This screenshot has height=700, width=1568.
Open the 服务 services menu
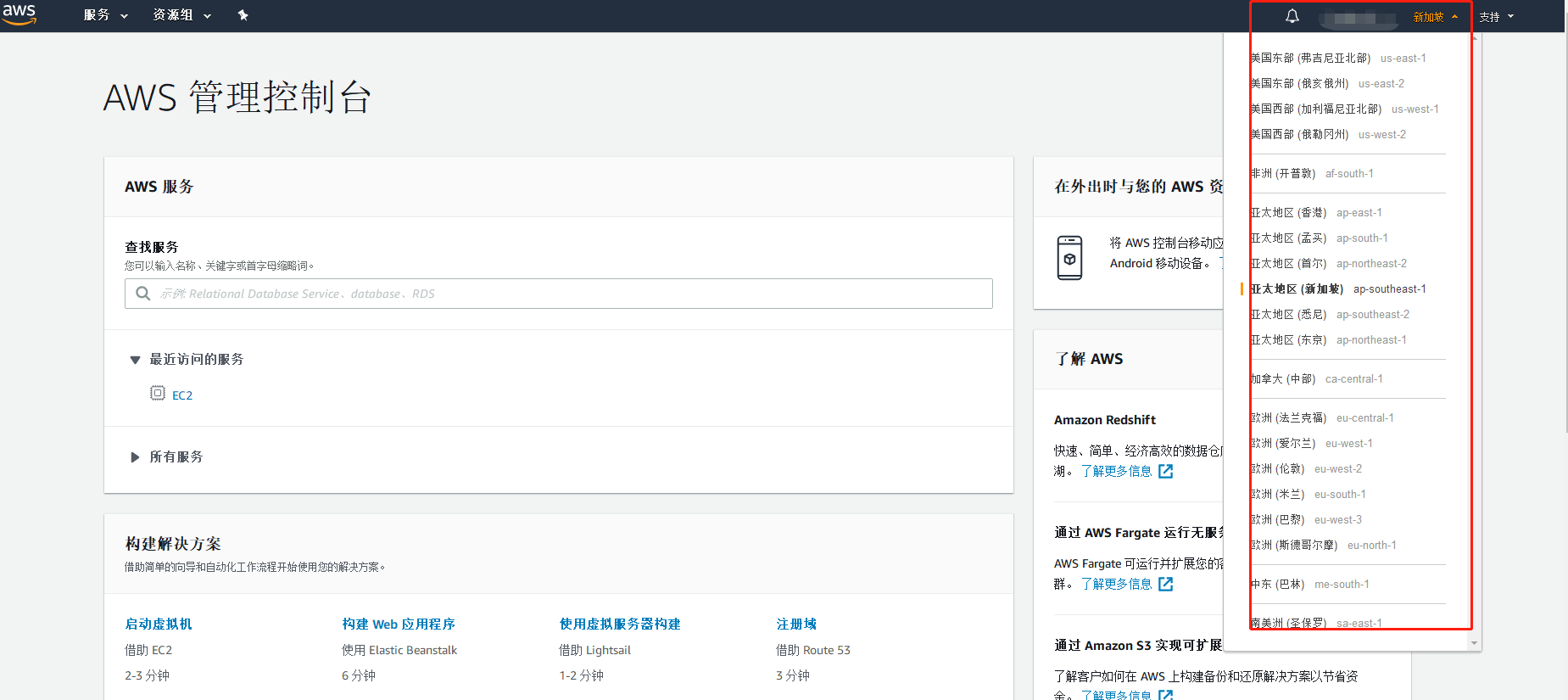pyautogui.click(x=105, y=15)
